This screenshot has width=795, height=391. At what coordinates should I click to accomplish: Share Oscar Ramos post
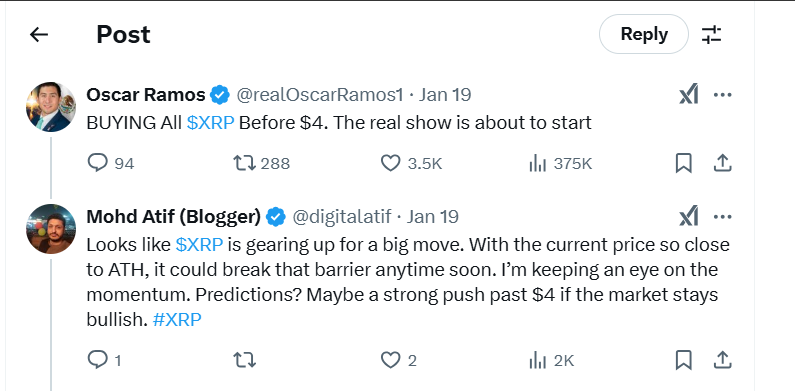tap(722, 163)
